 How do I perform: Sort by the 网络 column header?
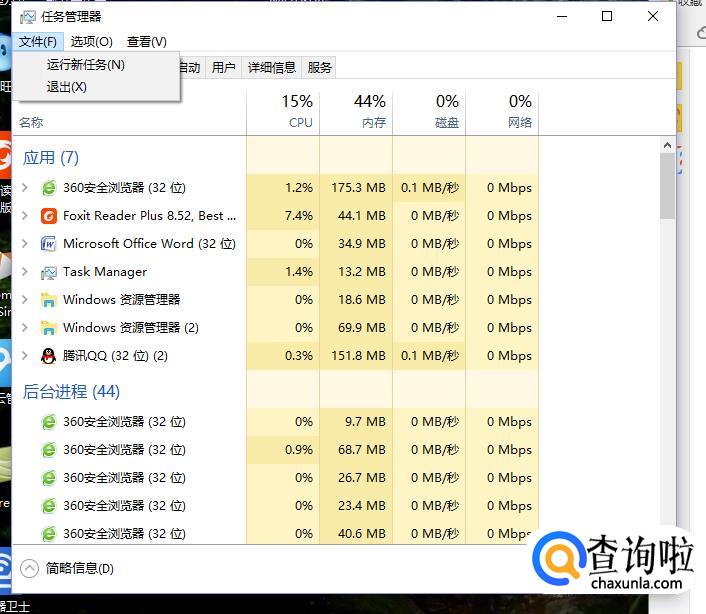pyautogui.click(x=502, y=113)
